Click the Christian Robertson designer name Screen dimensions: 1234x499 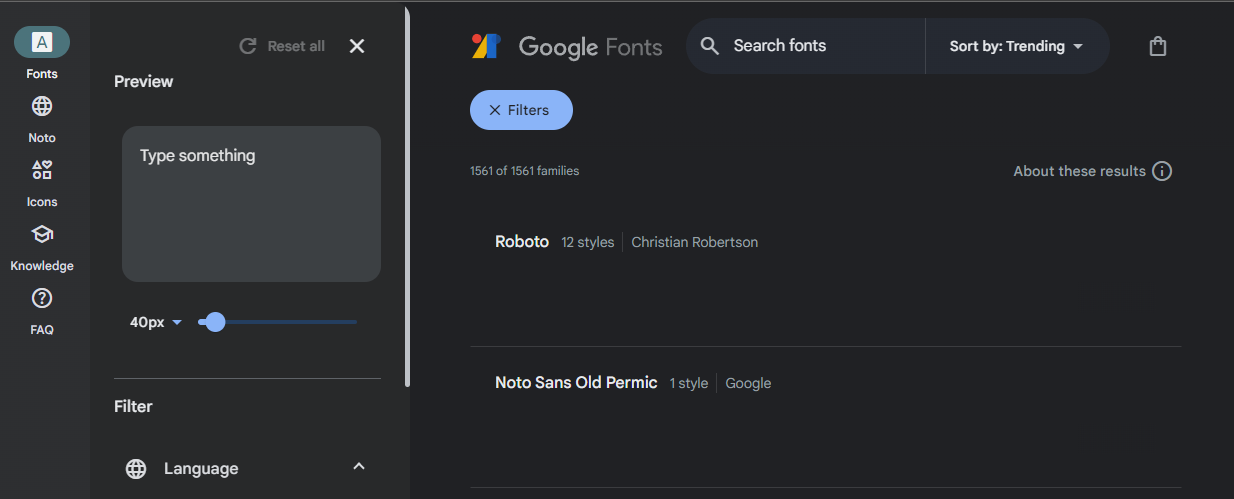[x=695, y=242]
